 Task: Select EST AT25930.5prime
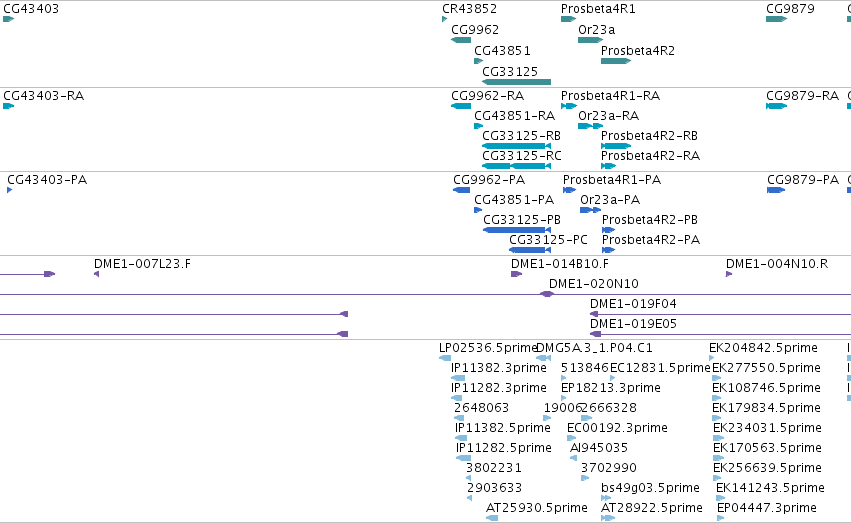[537, 508]
